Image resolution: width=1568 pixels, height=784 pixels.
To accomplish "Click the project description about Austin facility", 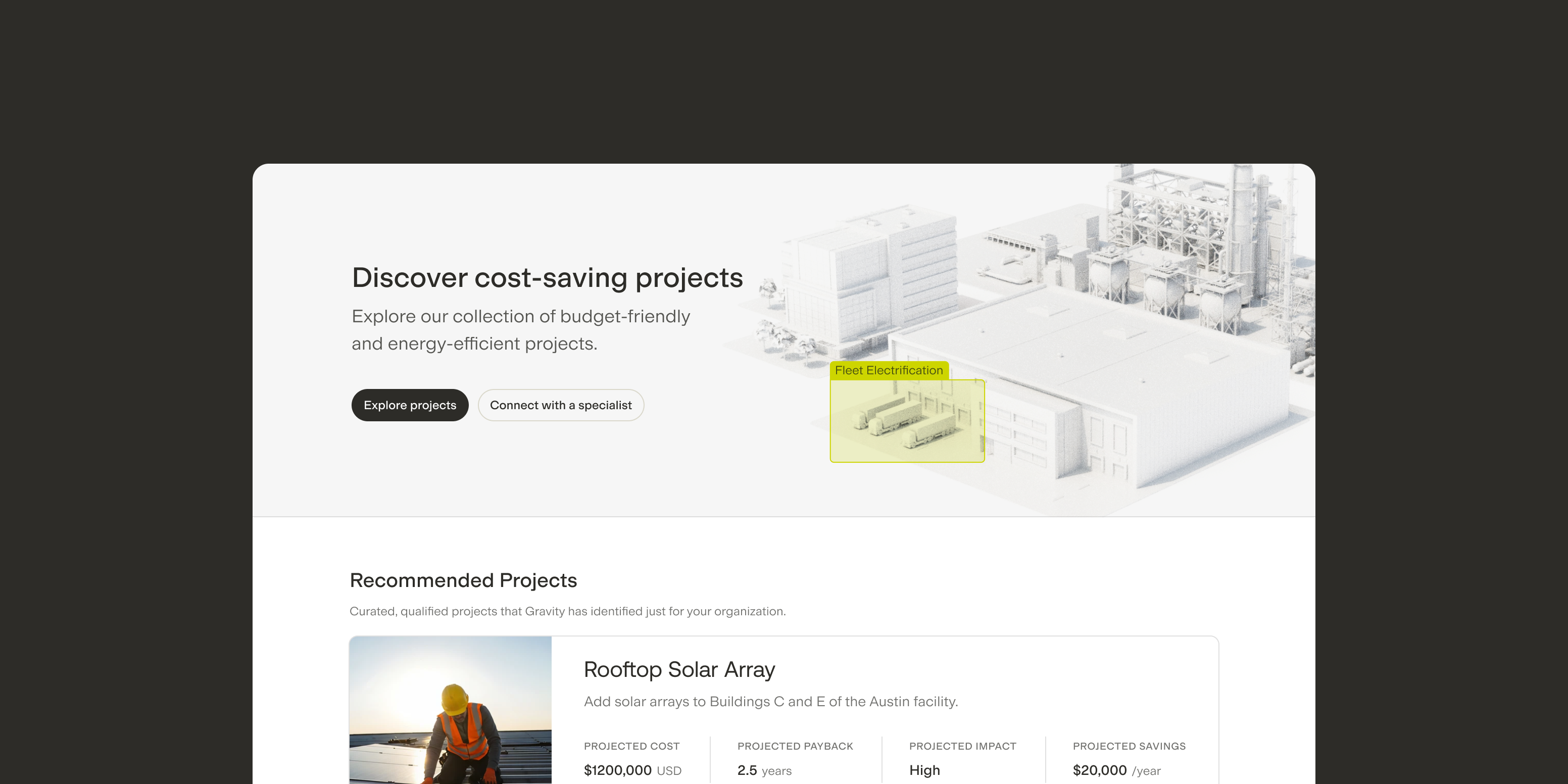I will [x=770, y=701].
